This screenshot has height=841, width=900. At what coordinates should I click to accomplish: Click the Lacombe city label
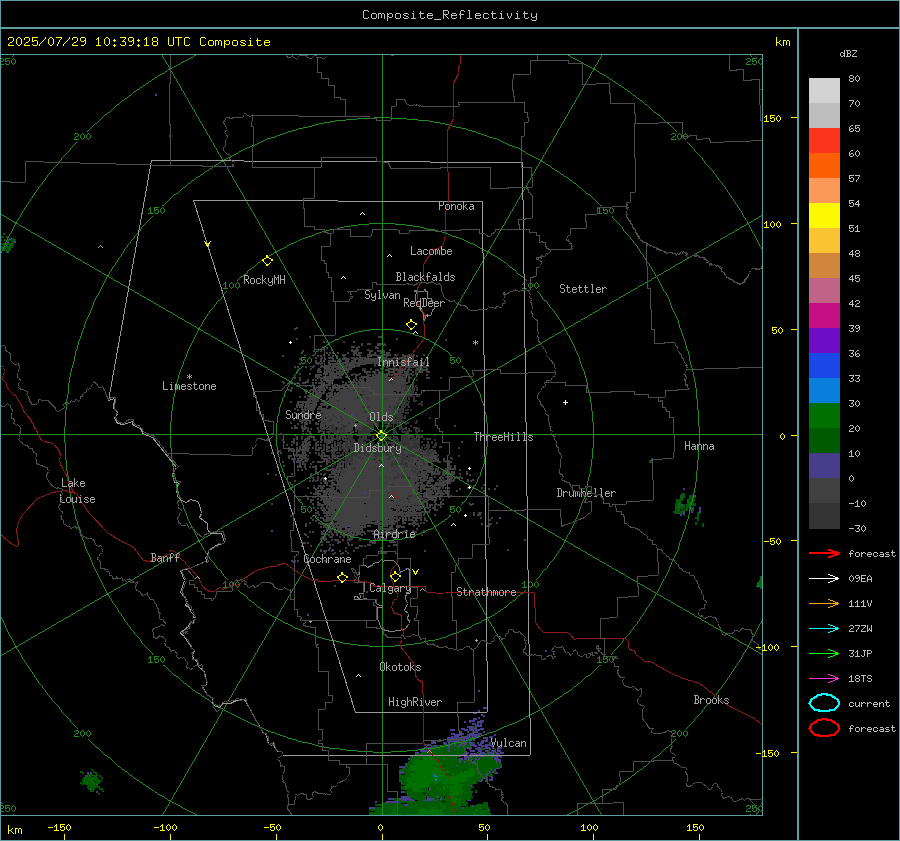pyautogui.click(x=431, y=251)
